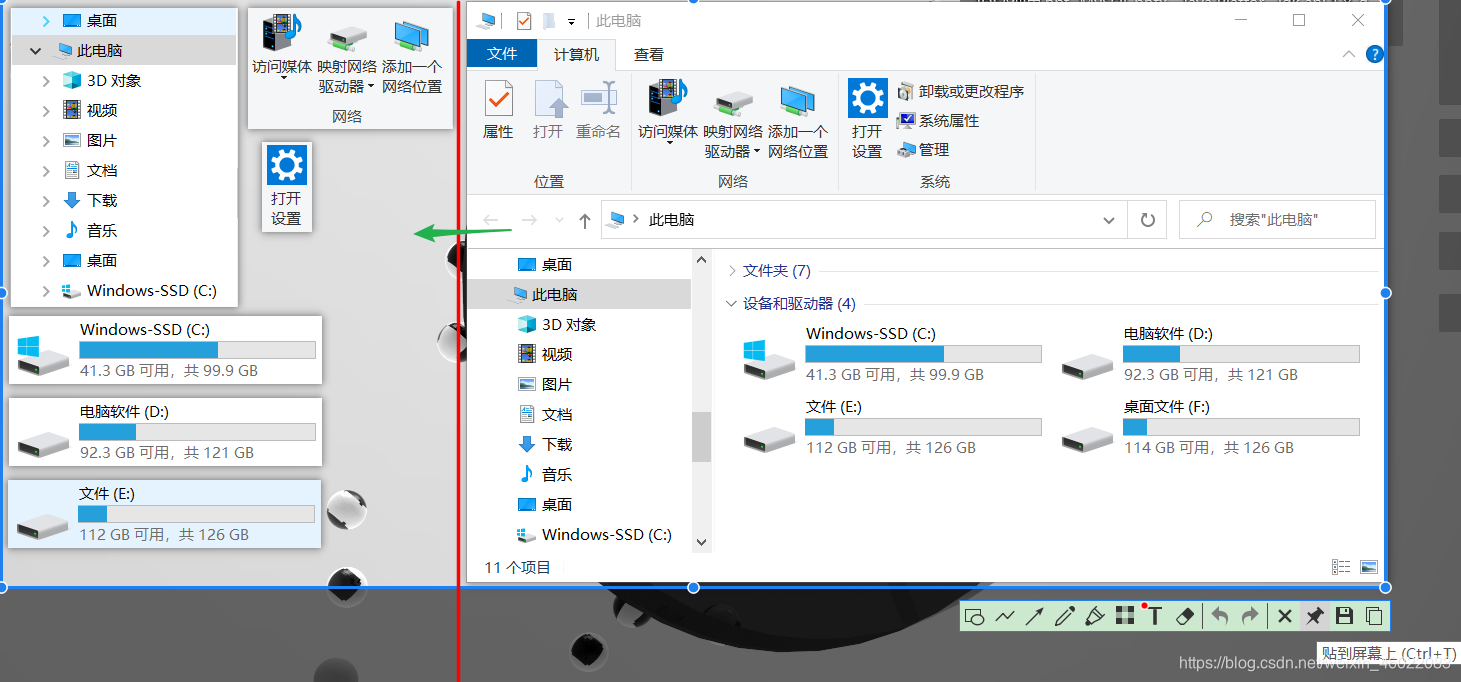
Task: Undo the last annotation
Action: pyautogui.click(x=1219, y=616)
